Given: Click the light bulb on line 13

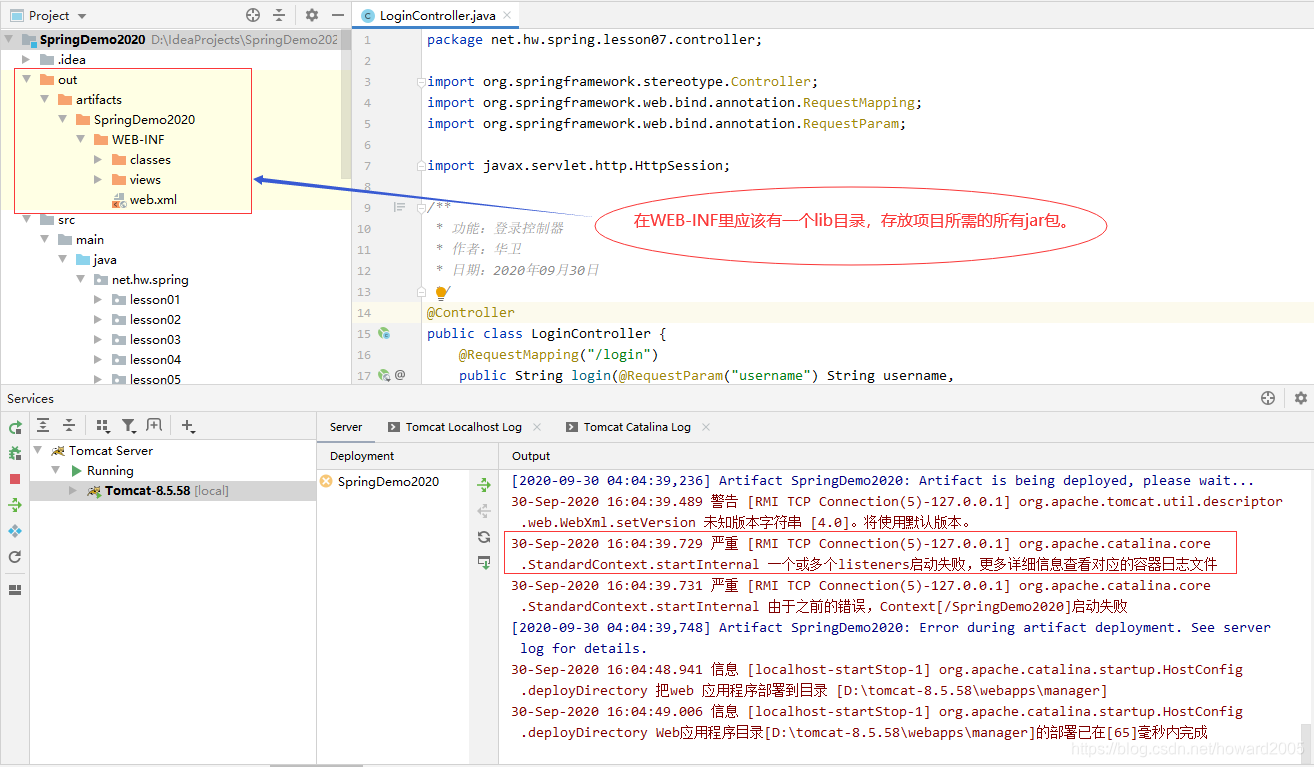Looking at the screenshot, I should pyautogui.click(x=441, y=292).
